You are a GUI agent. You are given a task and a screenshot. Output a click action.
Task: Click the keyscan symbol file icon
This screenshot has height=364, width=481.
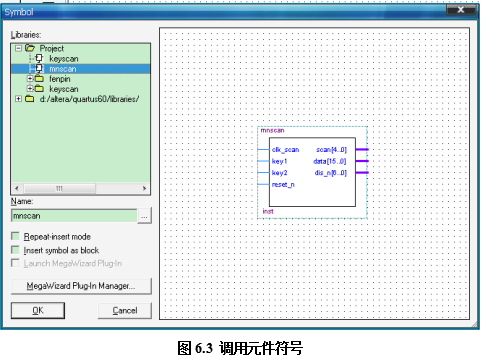coord(39,58)
